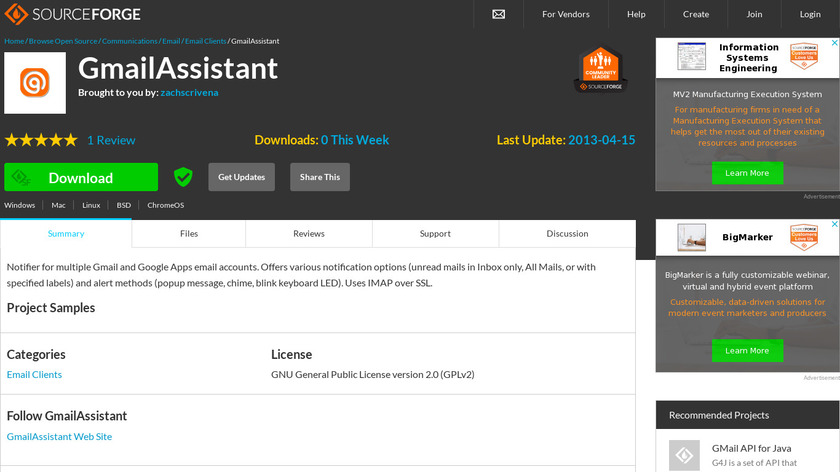840x472 pixels.
Task: Select the Summary tab
Action: 66,234
